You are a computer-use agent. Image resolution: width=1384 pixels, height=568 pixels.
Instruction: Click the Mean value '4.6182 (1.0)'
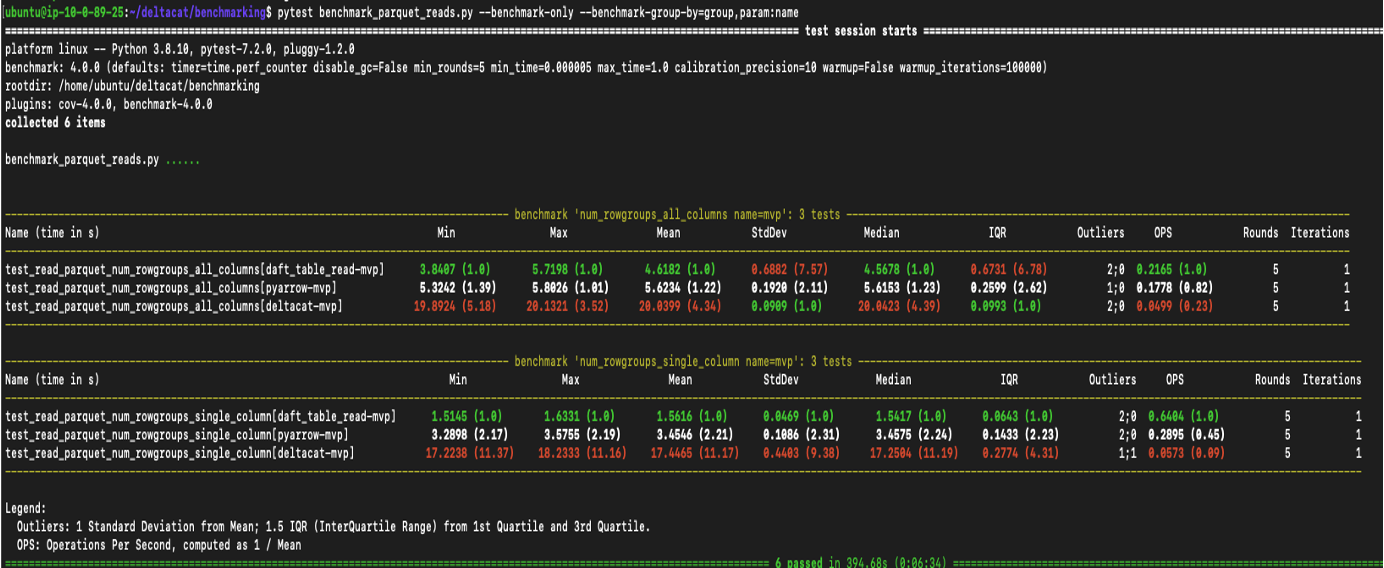coord(680,270)
